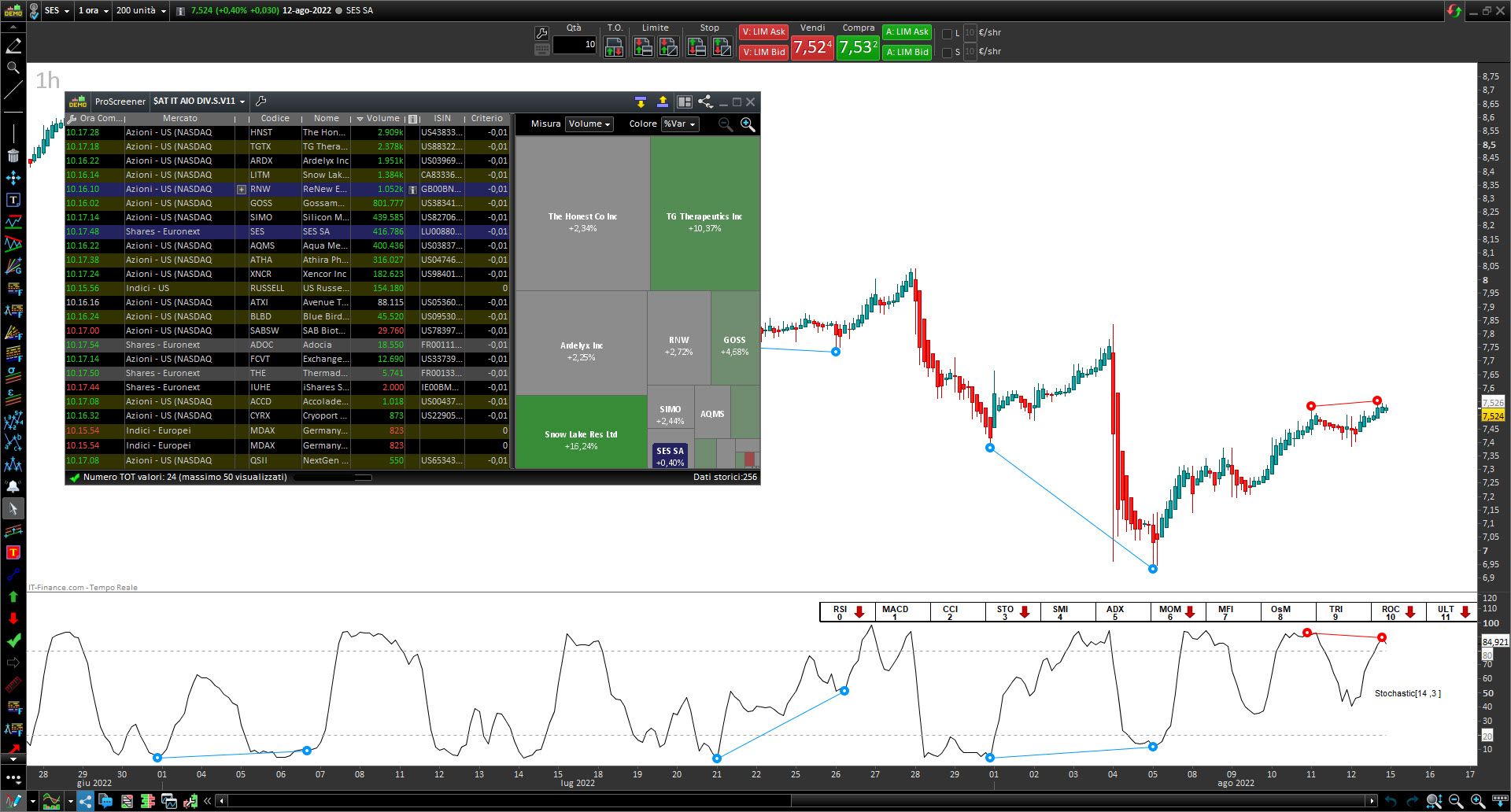
Task: Click the green Compra 7,532 price button
Action: [x=858, y=47]
